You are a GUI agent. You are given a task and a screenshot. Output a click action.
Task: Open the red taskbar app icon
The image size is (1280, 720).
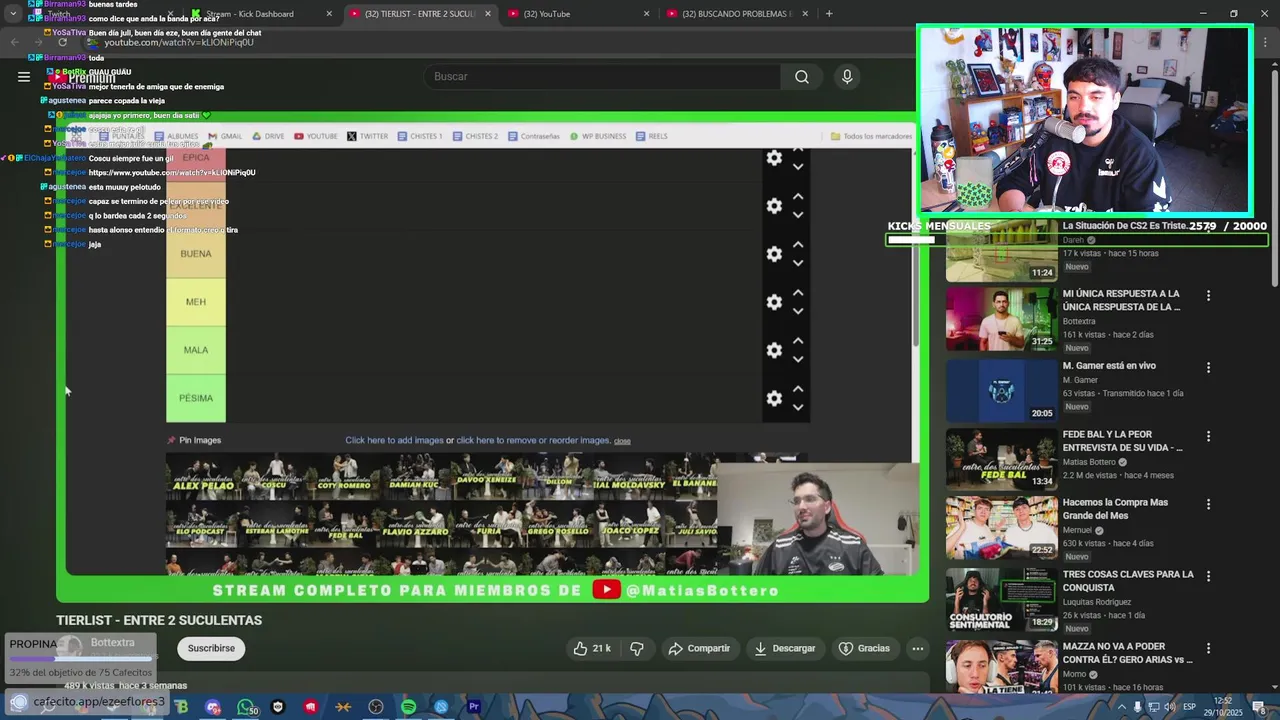(311, 707)
